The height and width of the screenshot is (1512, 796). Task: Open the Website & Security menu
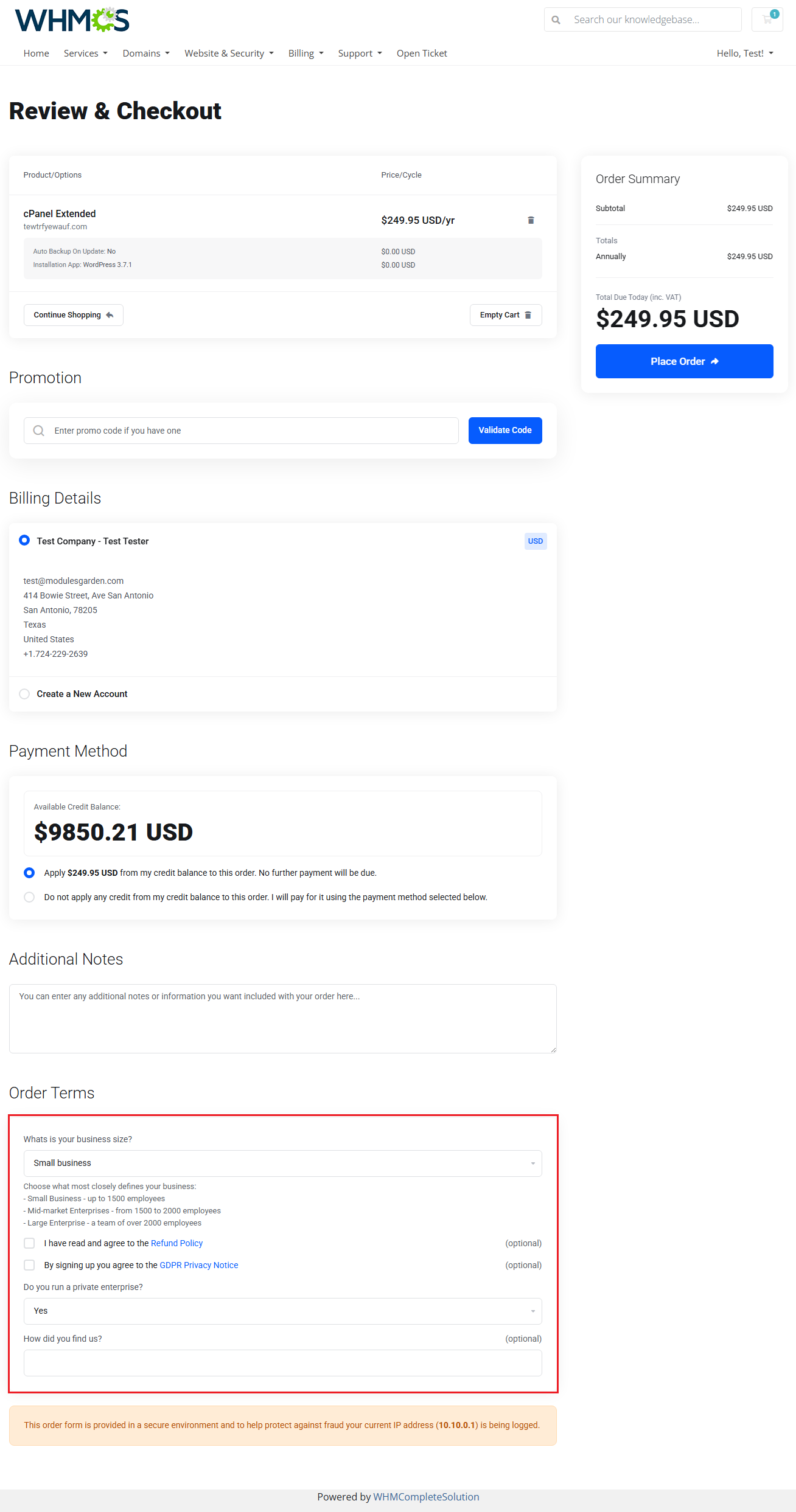[229, 54]
